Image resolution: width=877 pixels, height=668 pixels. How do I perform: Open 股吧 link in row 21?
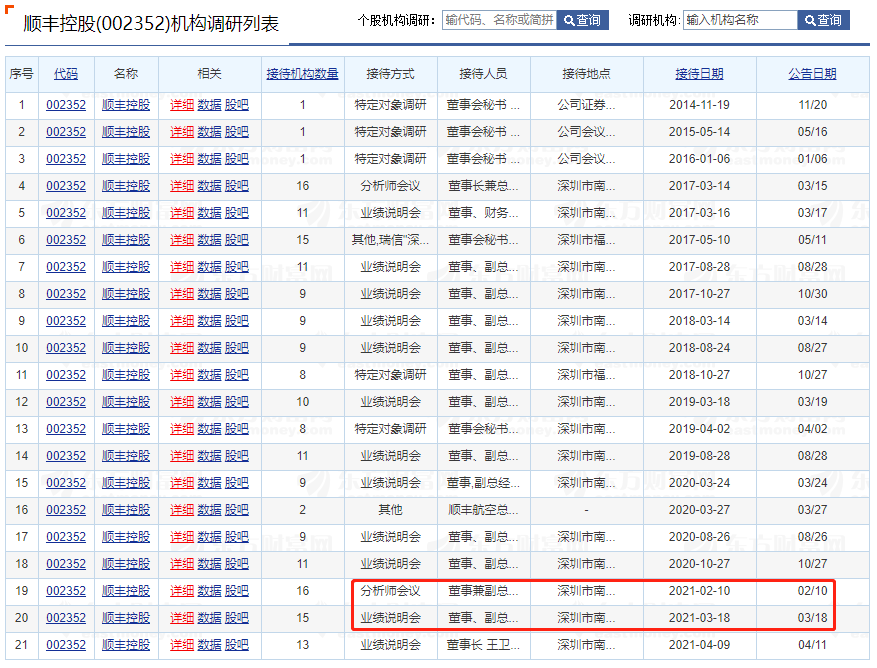(x=237, y=645)
